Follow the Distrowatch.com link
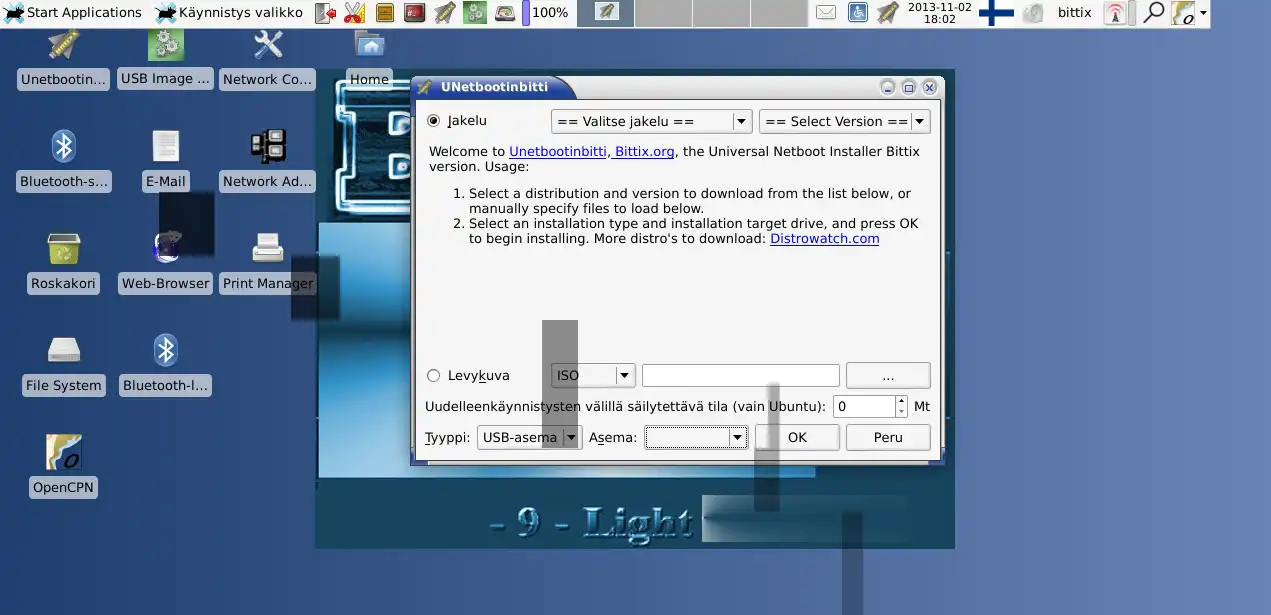The image size is (1271, 615). 824,239
